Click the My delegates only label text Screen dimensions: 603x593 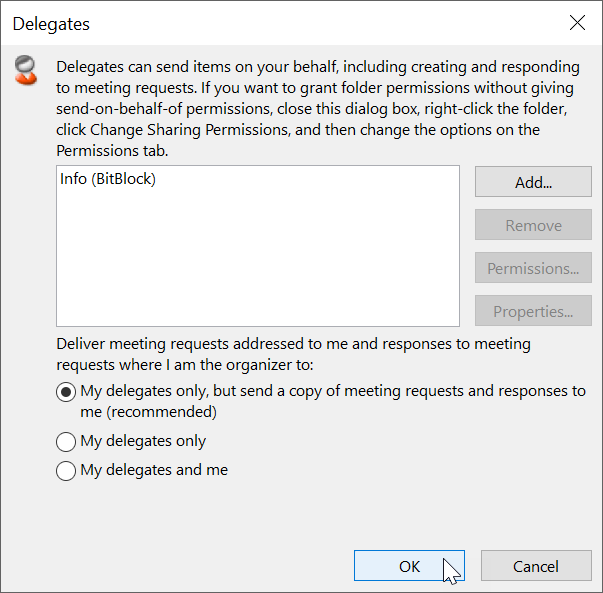[x=143, y=441]
